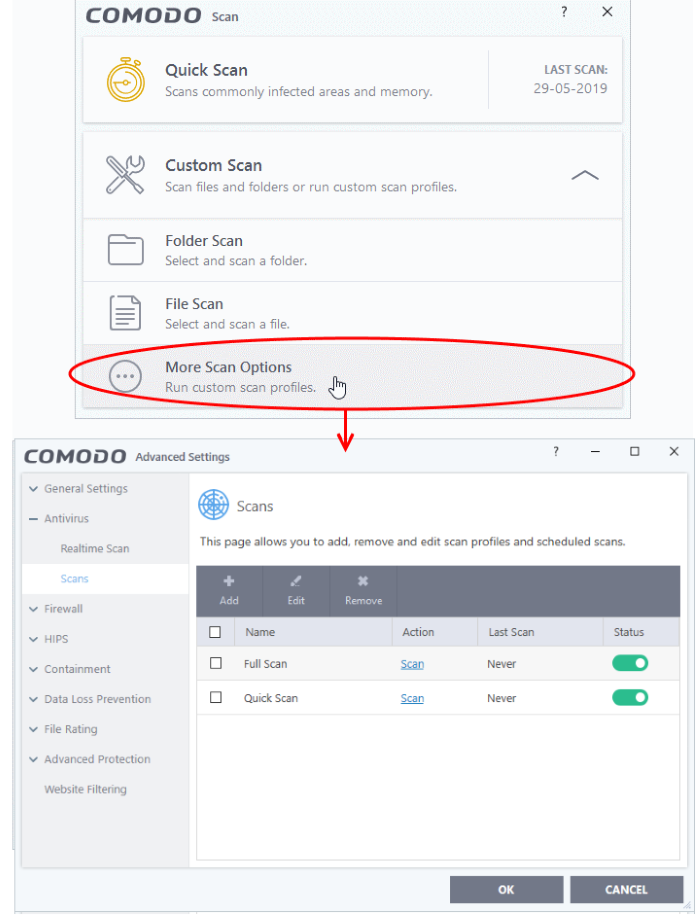700x921 pixels.
Task: Click the Folder Scan folder icon
Action: click(126, 250)
